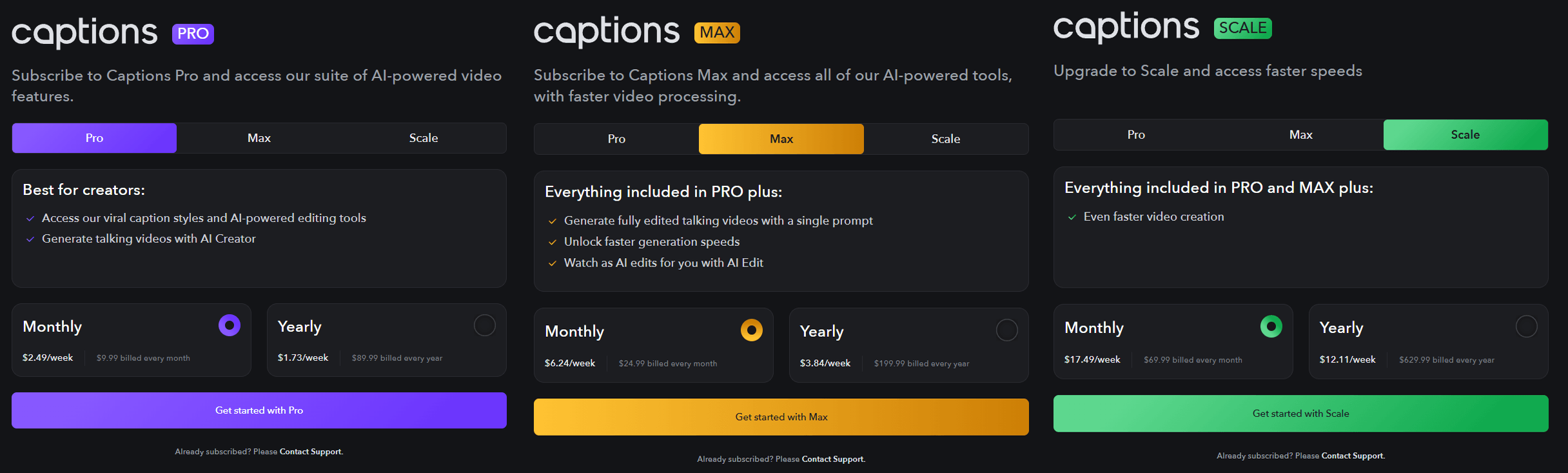Open Contact Support link under Scale button
The height and width of the screenshot is (473, 1568).
[1353, 456]
